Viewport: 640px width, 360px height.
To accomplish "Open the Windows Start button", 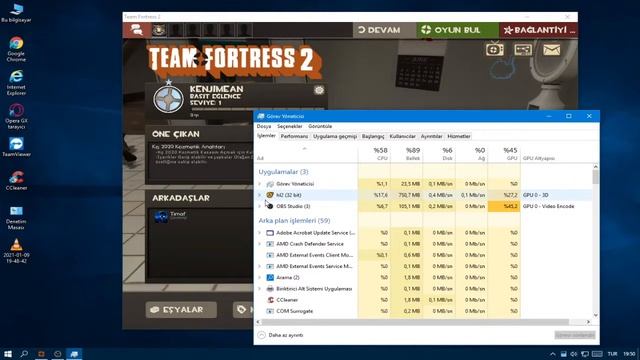I will [x=8, y=353].
